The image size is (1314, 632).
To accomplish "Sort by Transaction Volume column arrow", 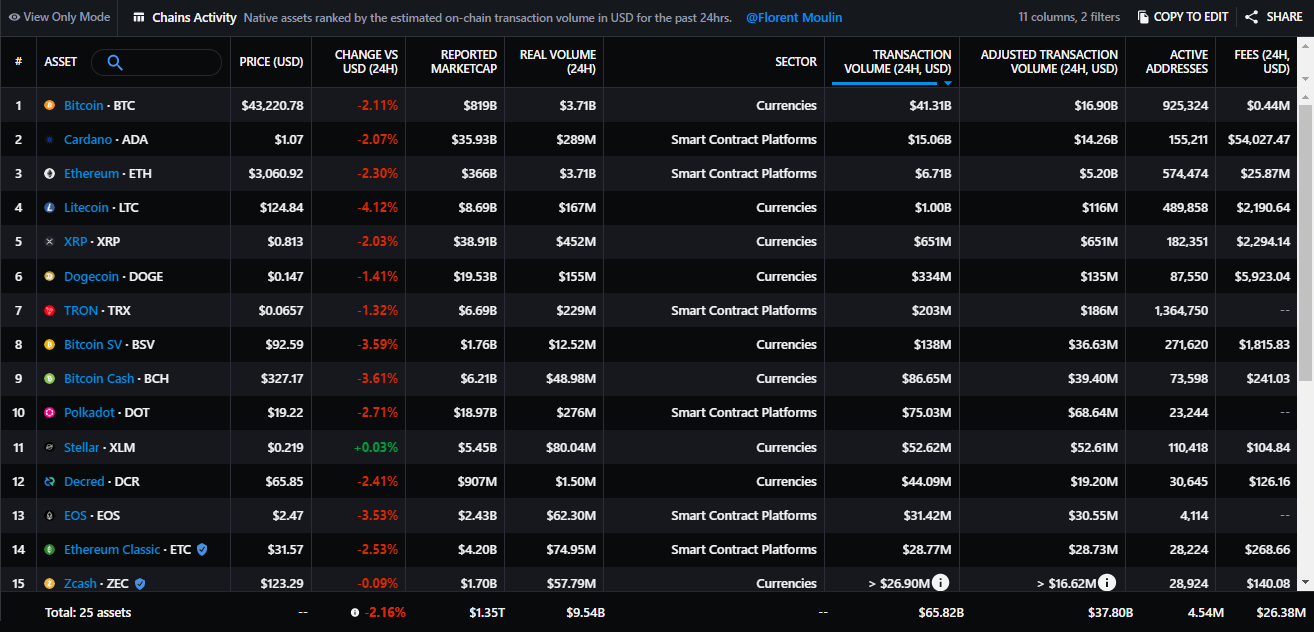I will coord(948,83).
